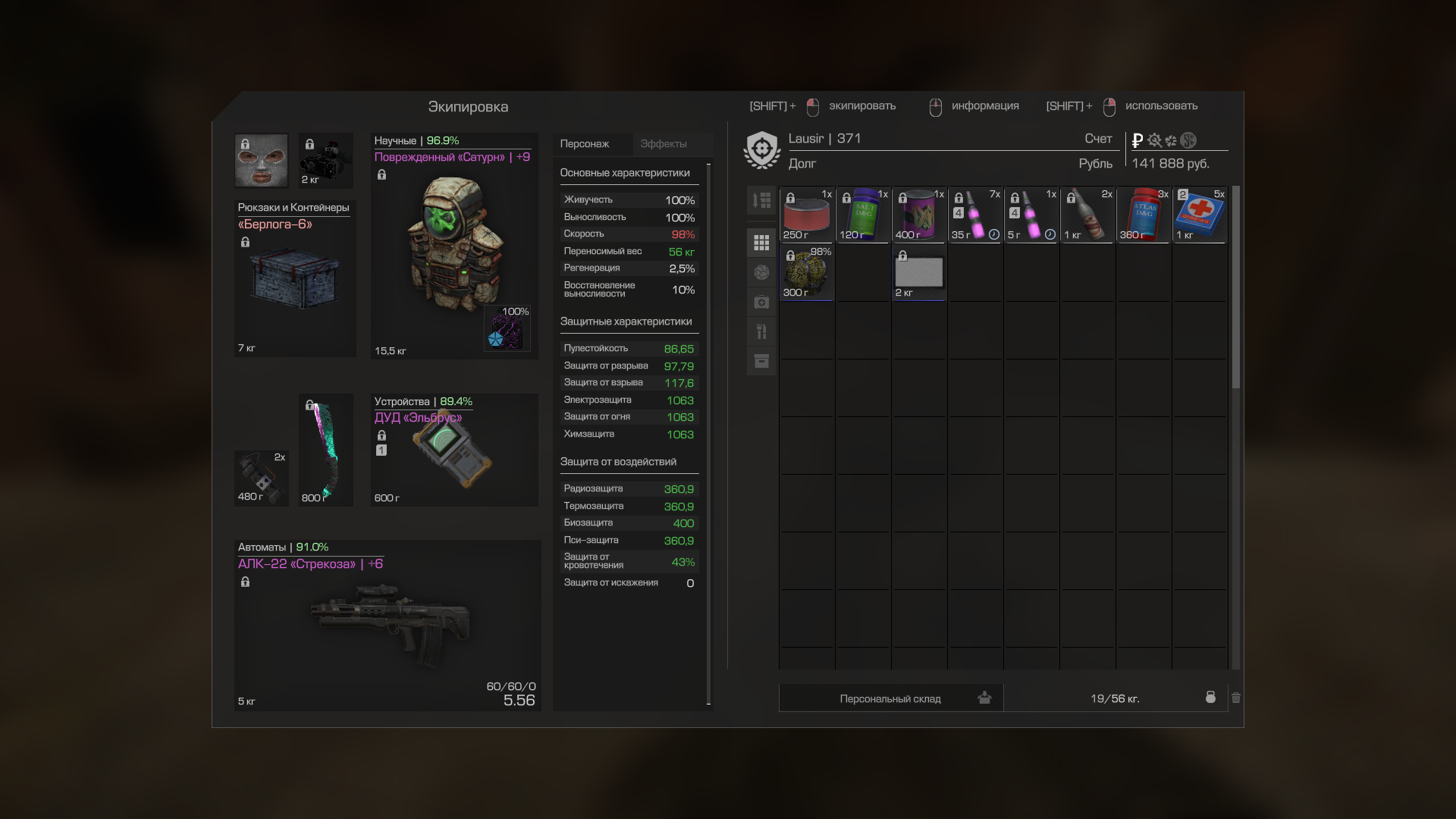This screenshot has width=1456, height=819.
Task: Select the artifact with 98% durability
Action: pyautogui.click(x=807, y=272)
